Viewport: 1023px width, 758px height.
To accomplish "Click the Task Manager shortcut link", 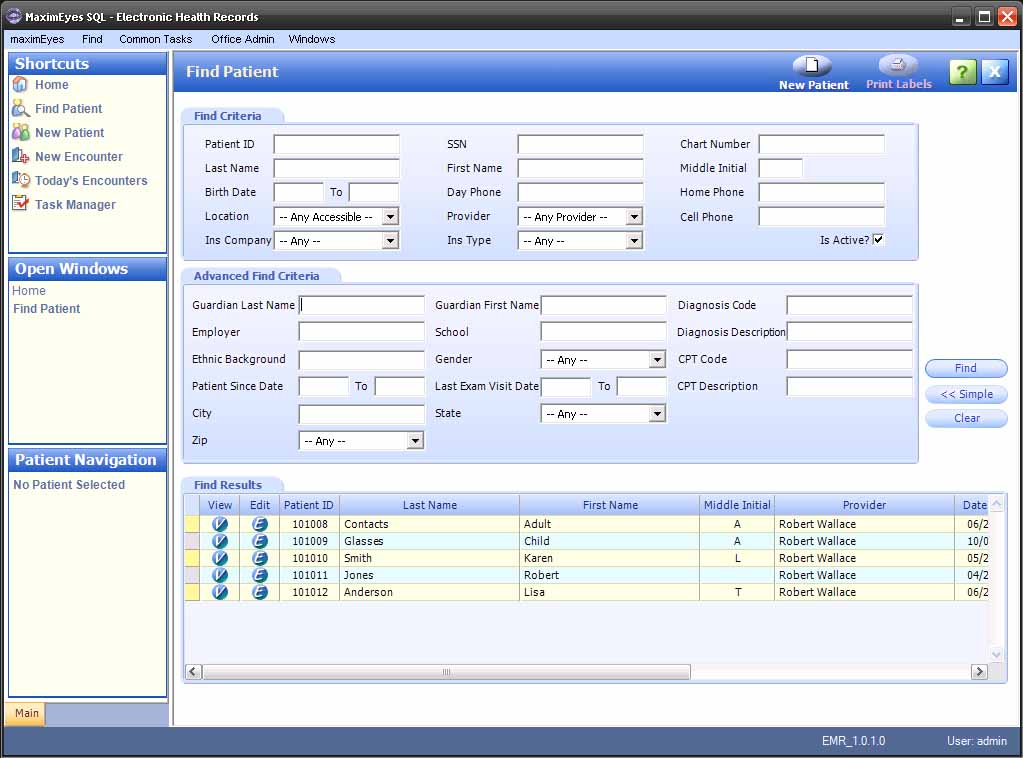I will (75, 205).
